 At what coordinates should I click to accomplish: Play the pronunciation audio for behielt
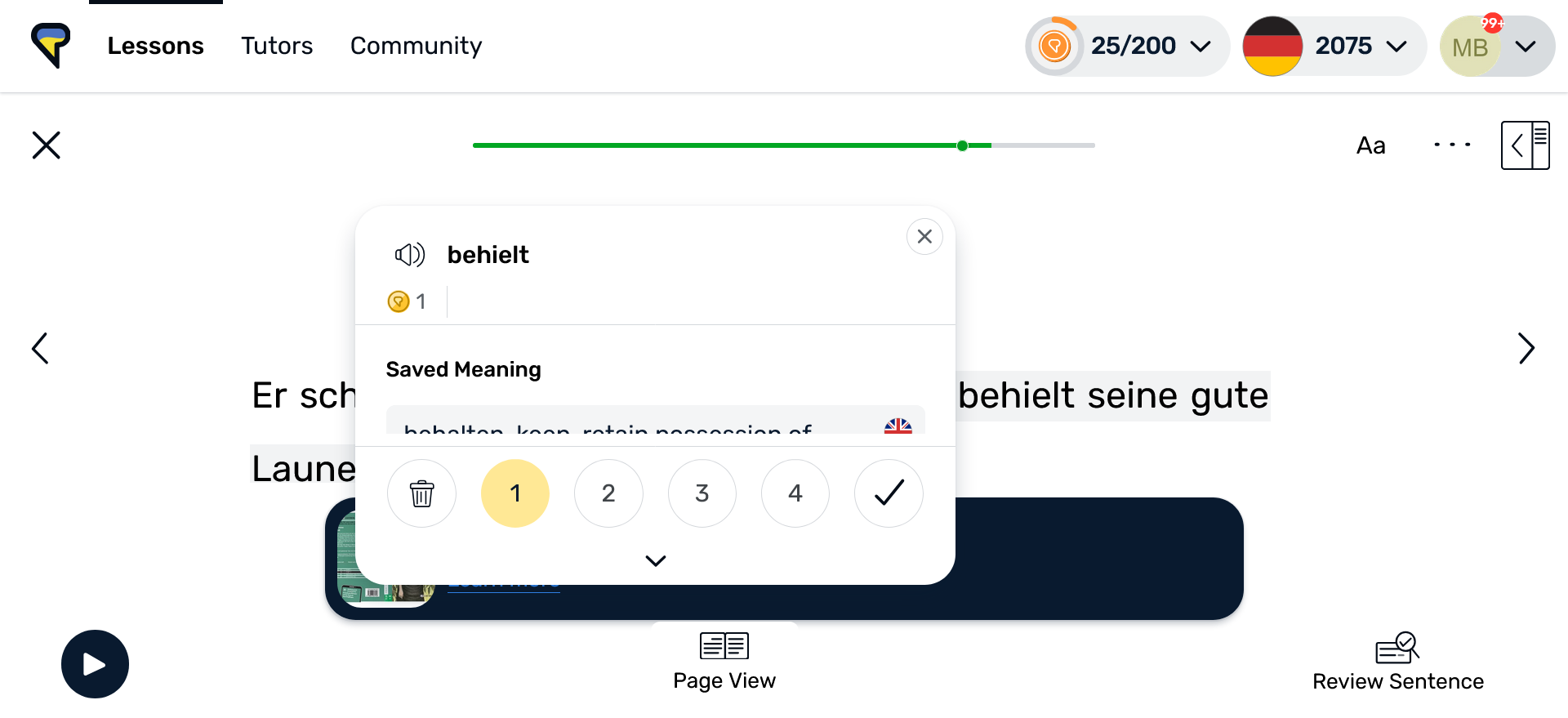[x=410, y=255]
